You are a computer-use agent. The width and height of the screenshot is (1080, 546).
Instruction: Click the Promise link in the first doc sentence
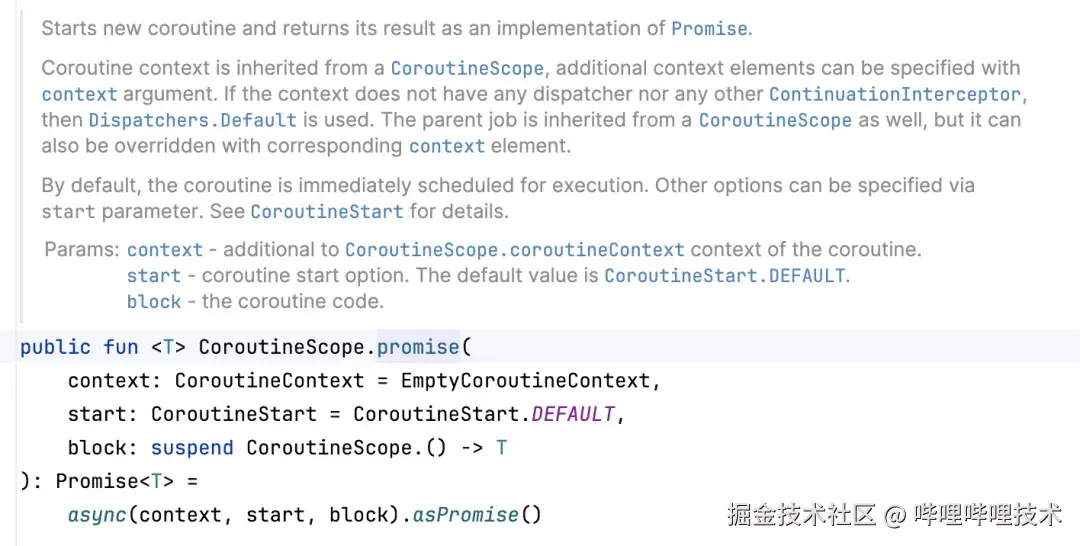(x=709, y=29)
